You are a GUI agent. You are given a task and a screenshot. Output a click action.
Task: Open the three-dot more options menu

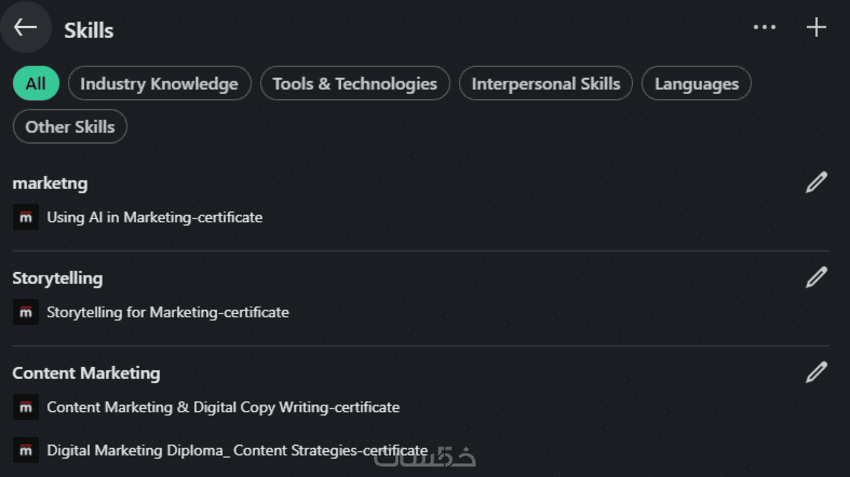[764, 28]
